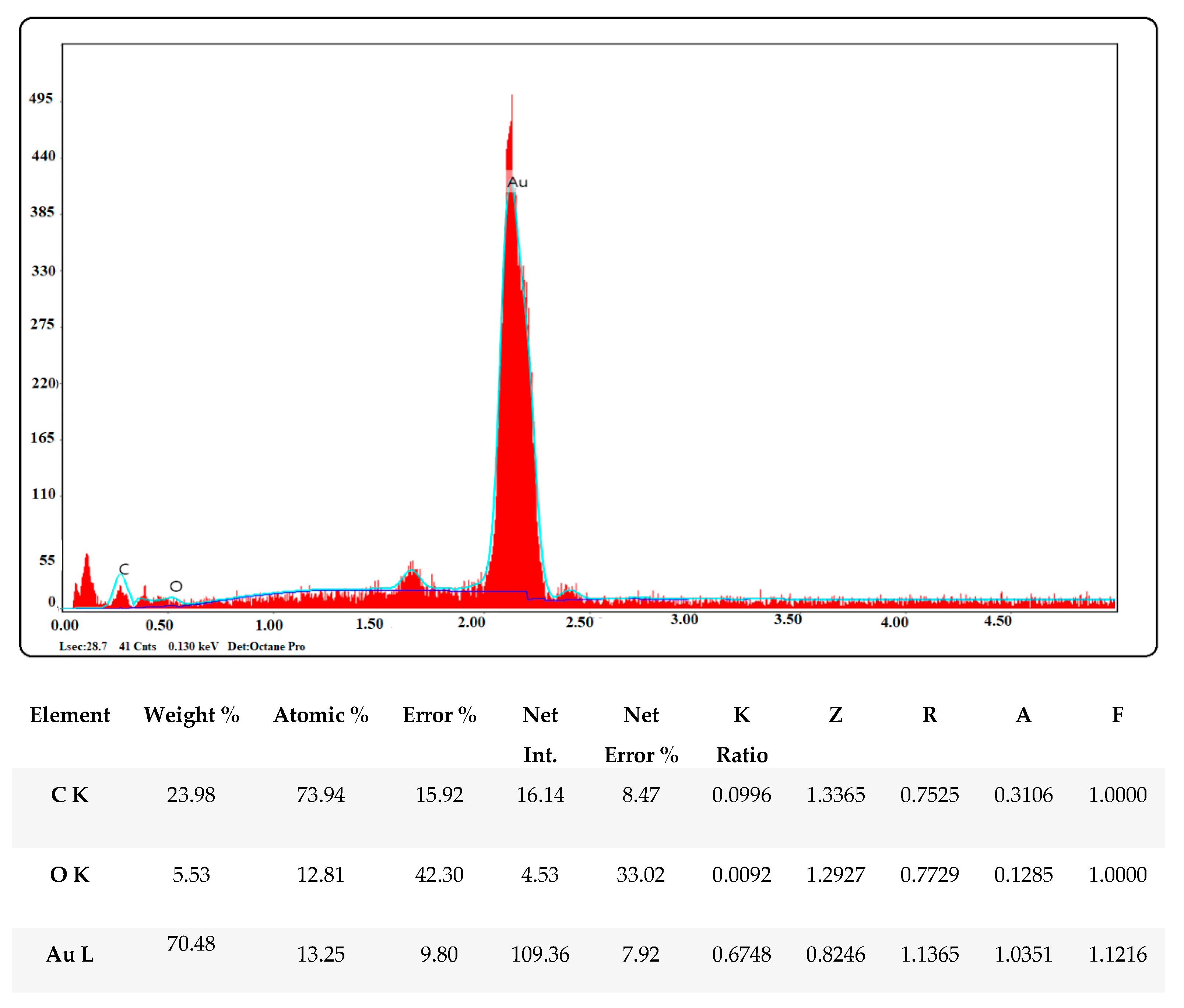
Task: Click the carbon atomic value 73.94
Action: [320, 795]
